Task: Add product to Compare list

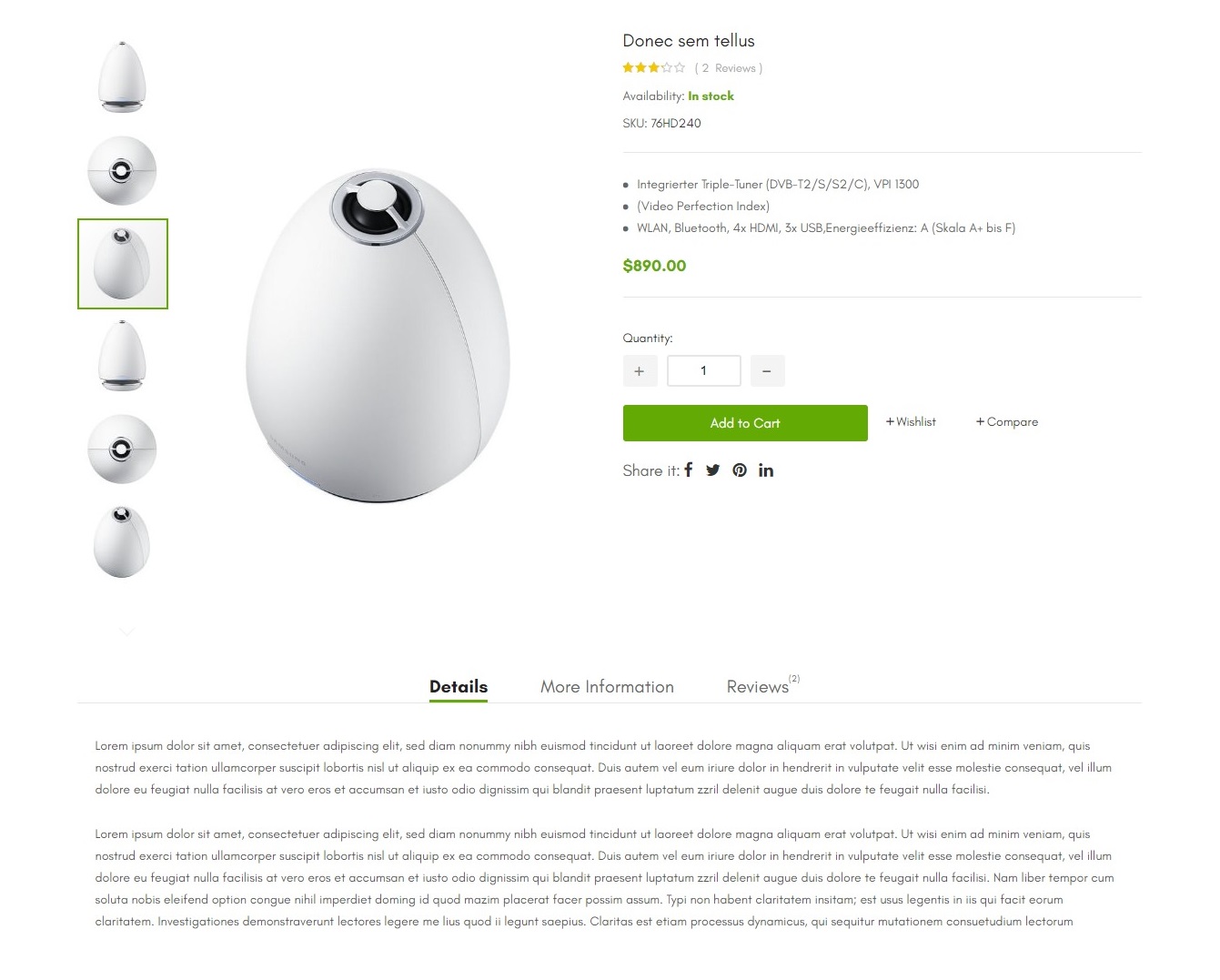Action: click(x=1007, y=422)
